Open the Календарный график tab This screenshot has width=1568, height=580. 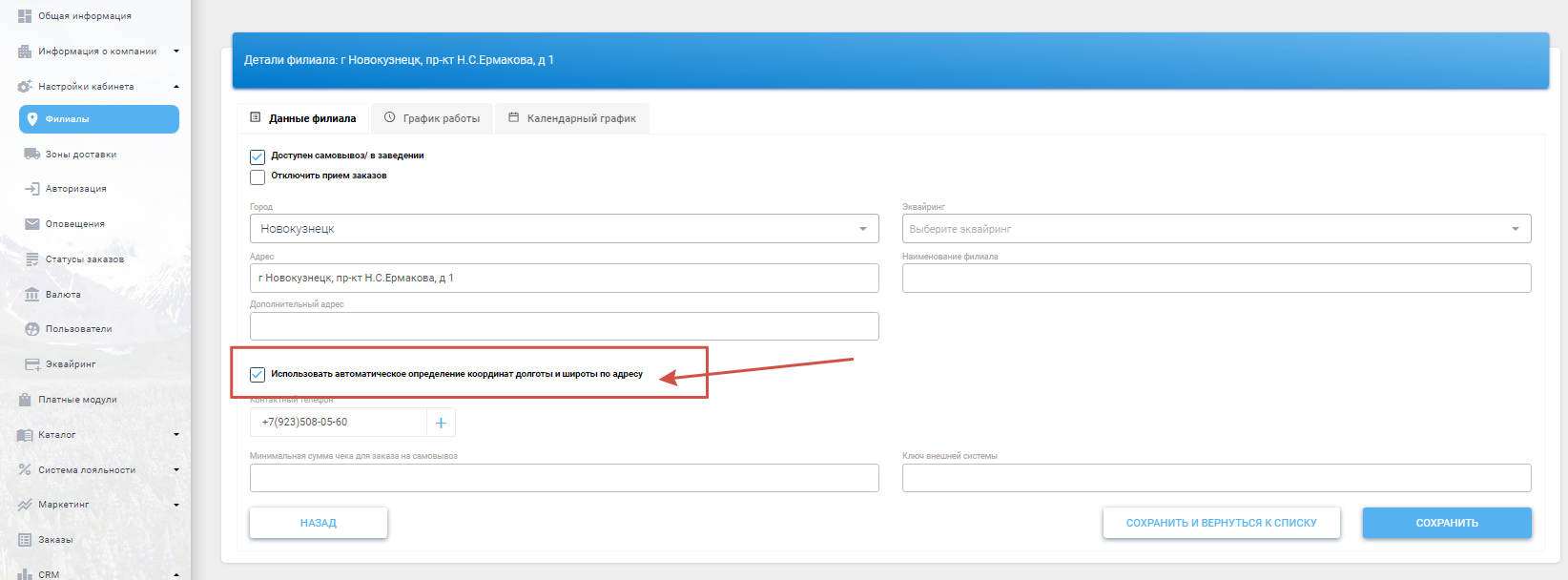click(572, 118)
